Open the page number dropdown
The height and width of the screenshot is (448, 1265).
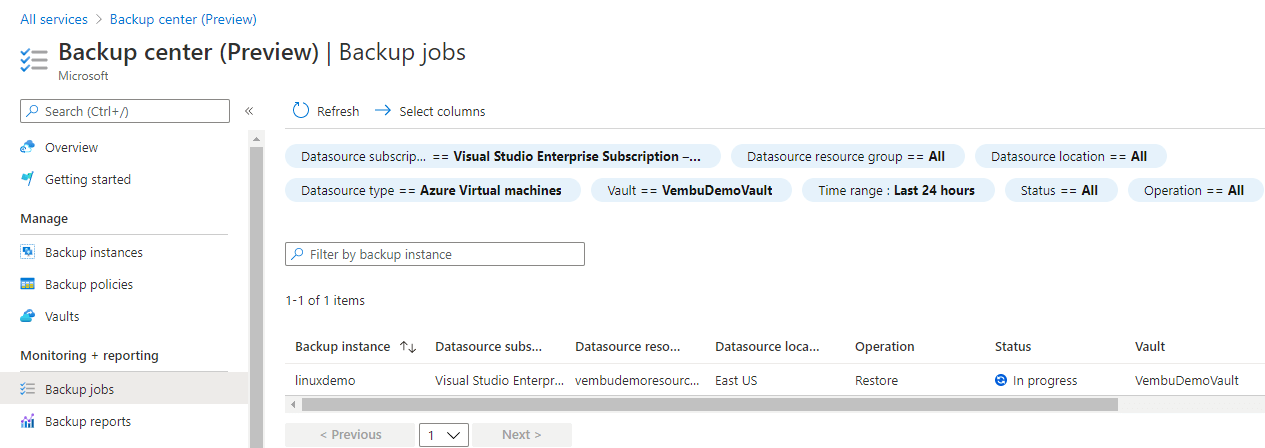443,435
